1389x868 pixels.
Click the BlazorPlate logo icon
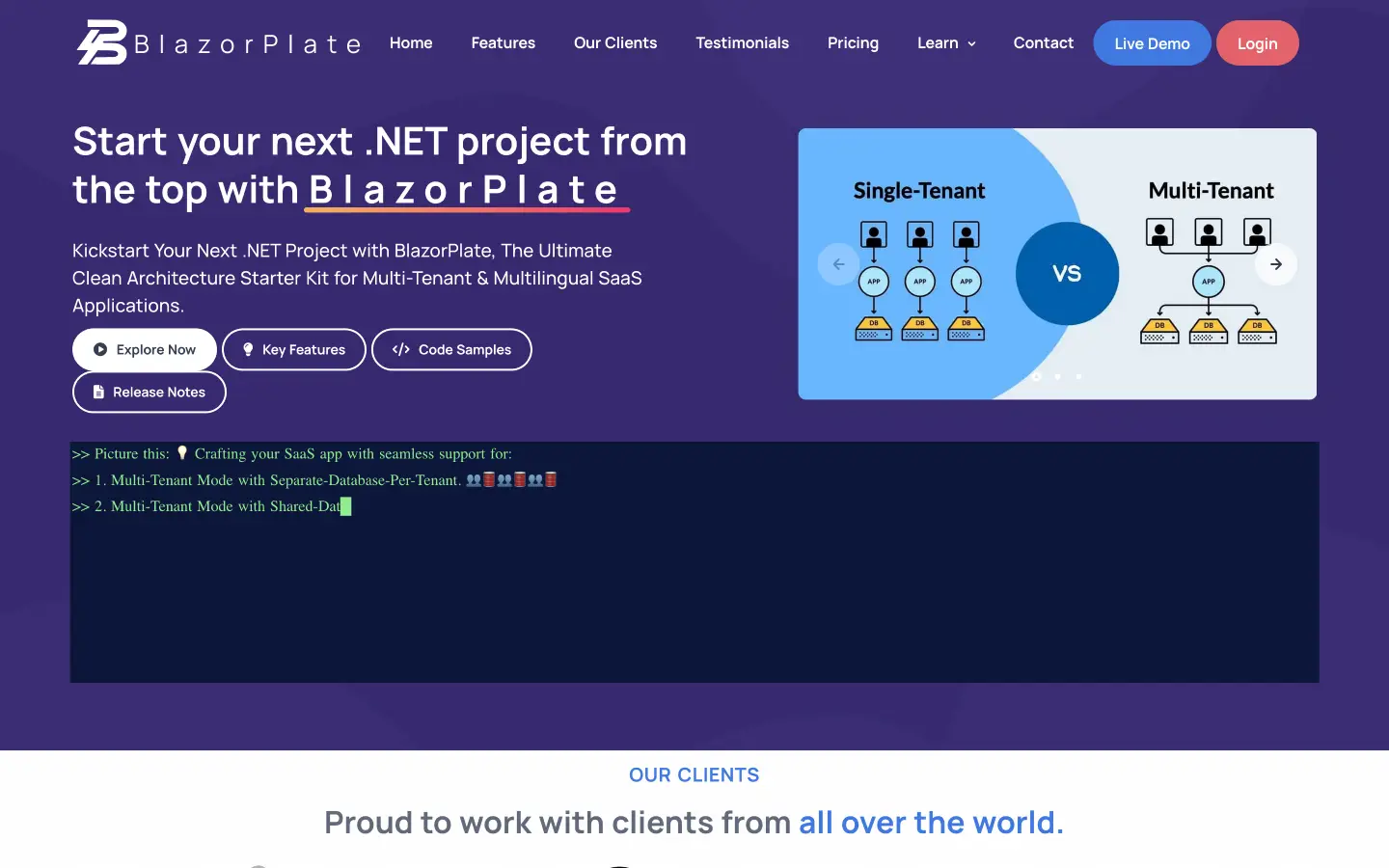click(x=102, y=42)
